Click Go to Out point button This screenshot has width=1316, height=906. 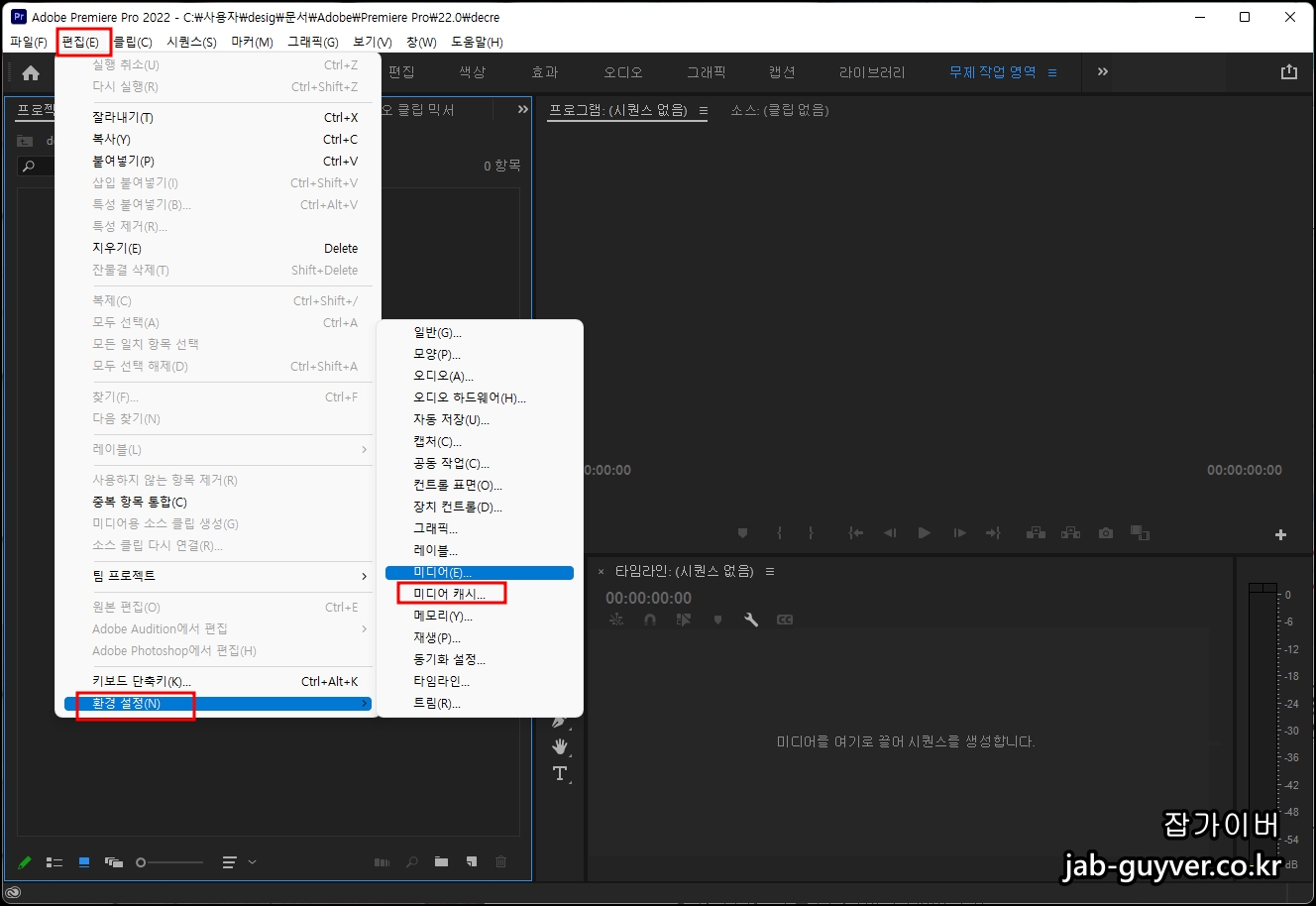pyautogui.click(x=993, y=533)
